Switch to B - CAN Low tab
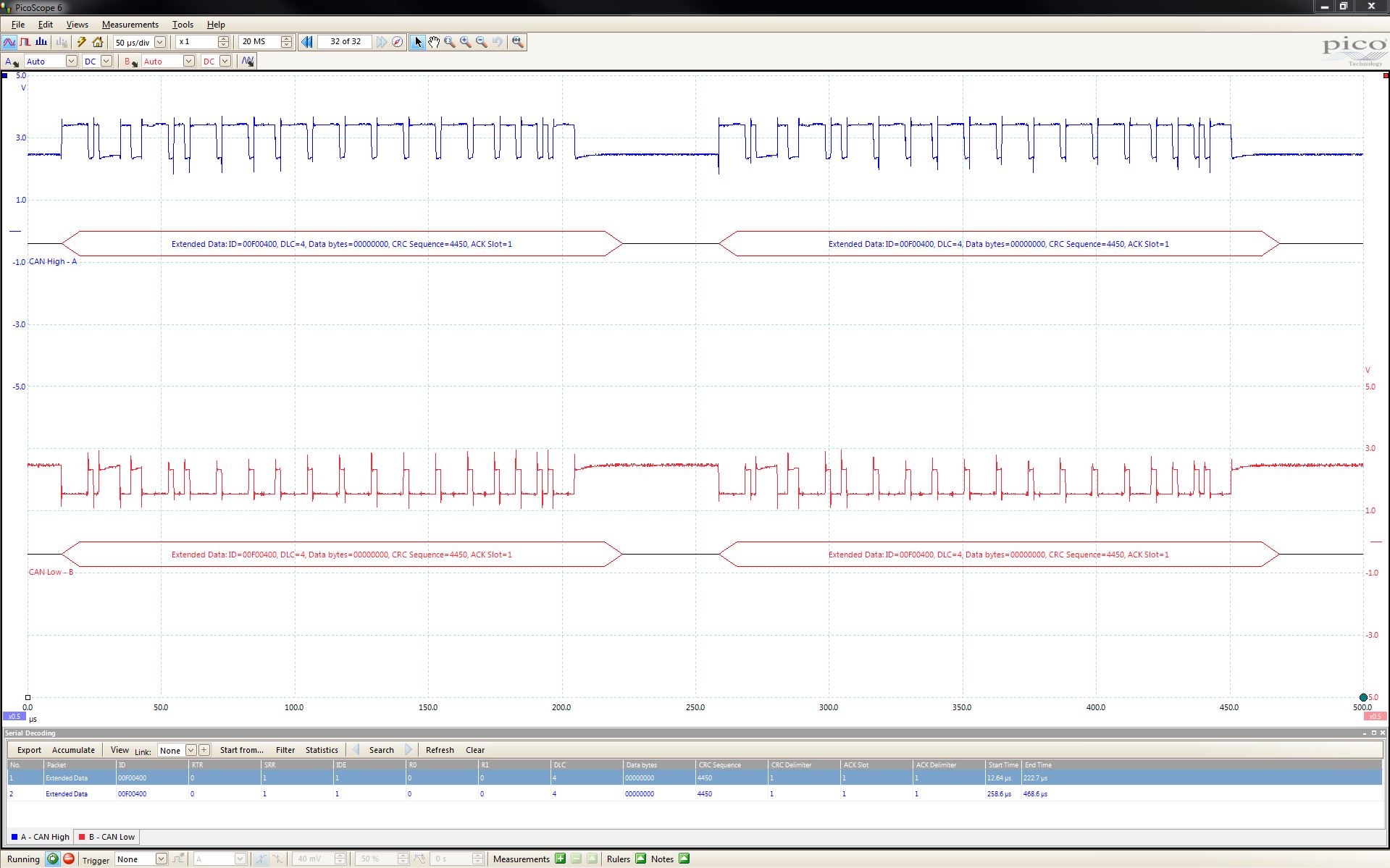The width and height of the screenshot is (1390, 868). (106, 837)
